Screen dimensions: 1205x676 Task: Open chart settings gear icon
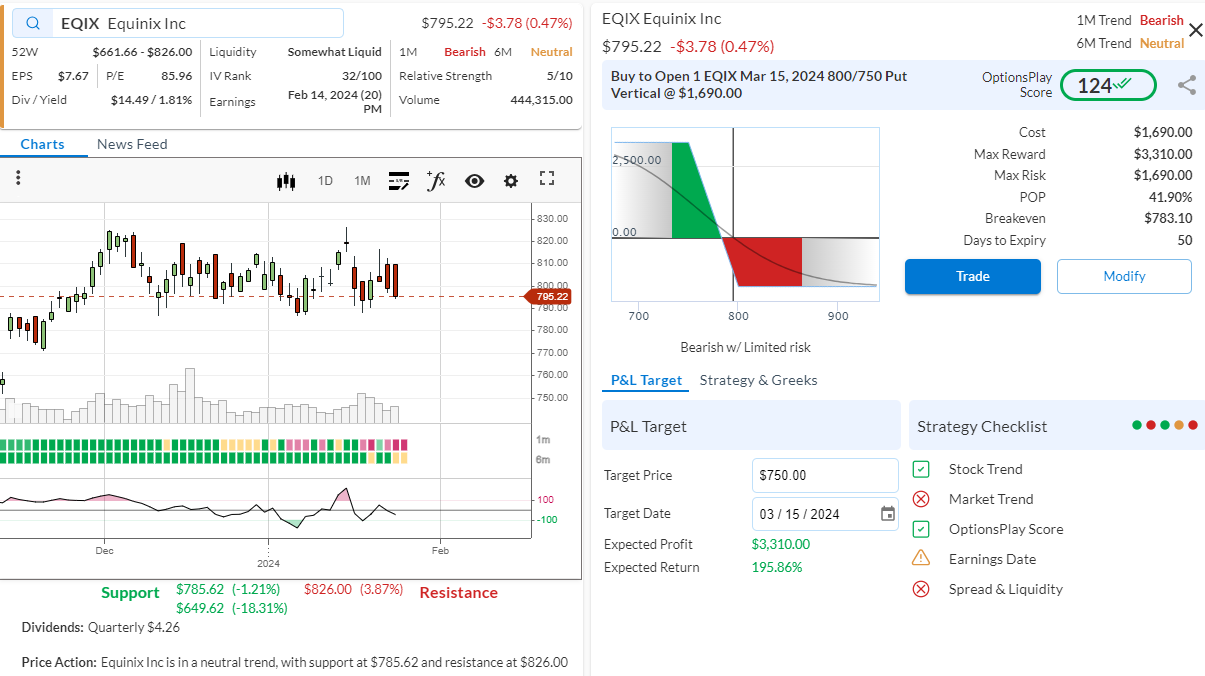click(511, 181)
